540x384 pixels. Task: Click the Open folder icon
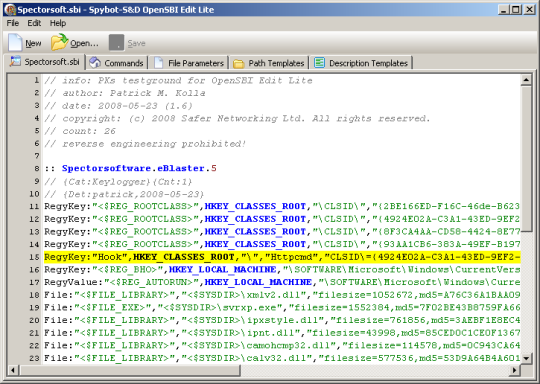[59, 42]
